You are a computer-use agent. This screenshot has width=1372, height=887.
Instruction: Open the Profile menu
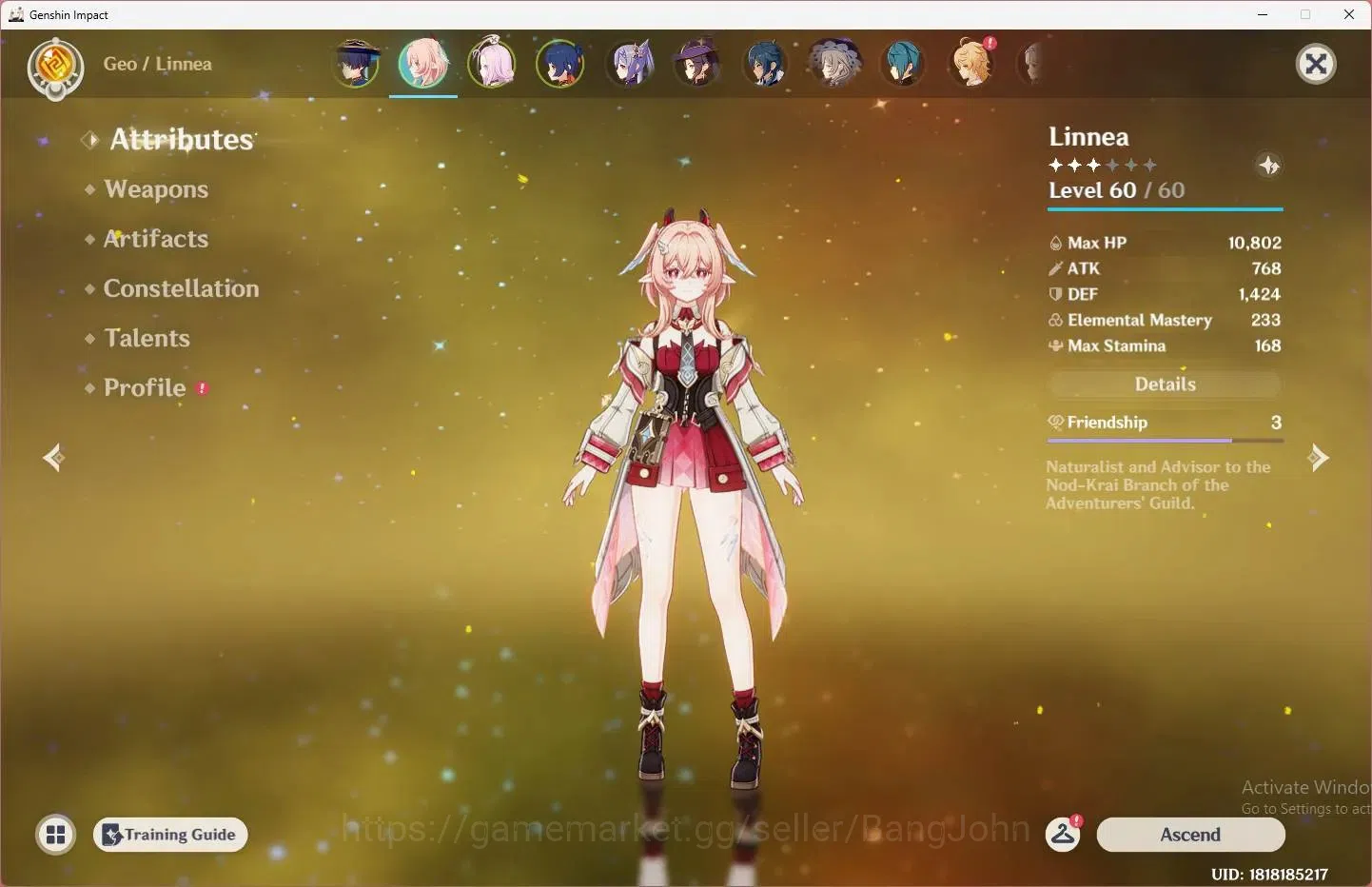146,387
